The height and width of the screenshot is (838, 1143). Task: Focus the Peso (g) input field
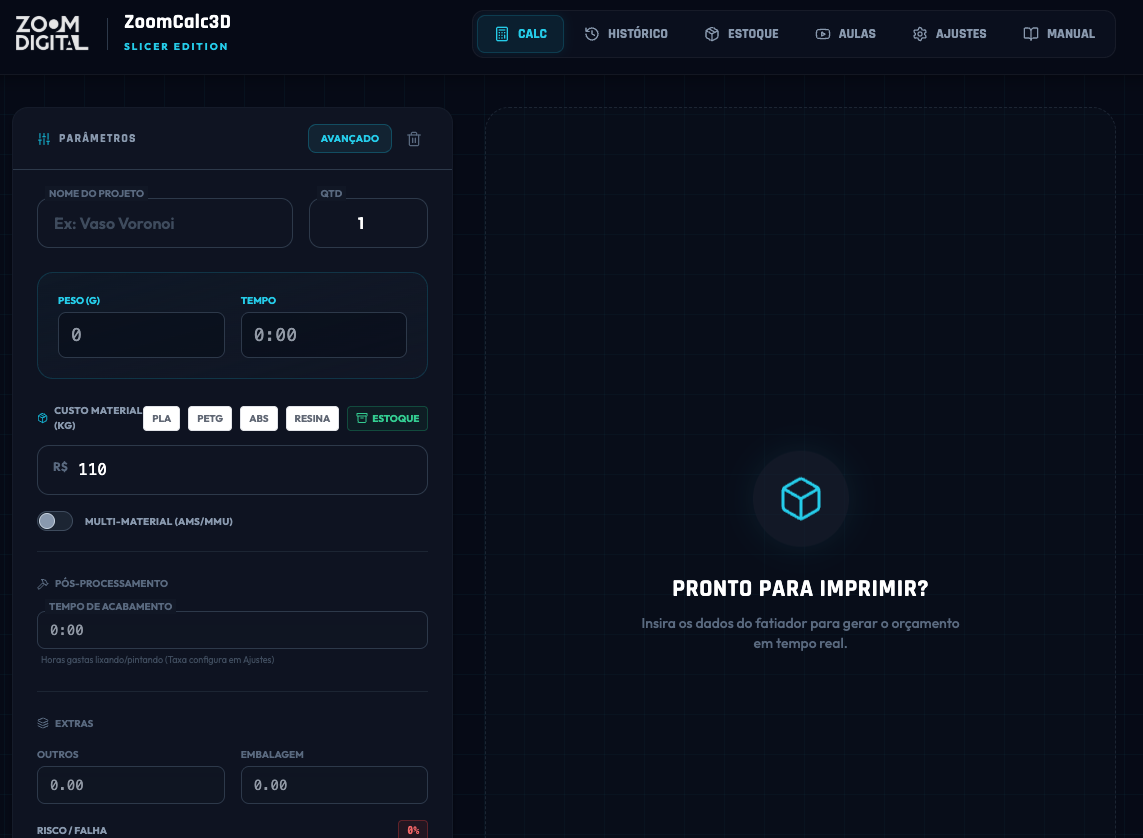coord(141,335)
